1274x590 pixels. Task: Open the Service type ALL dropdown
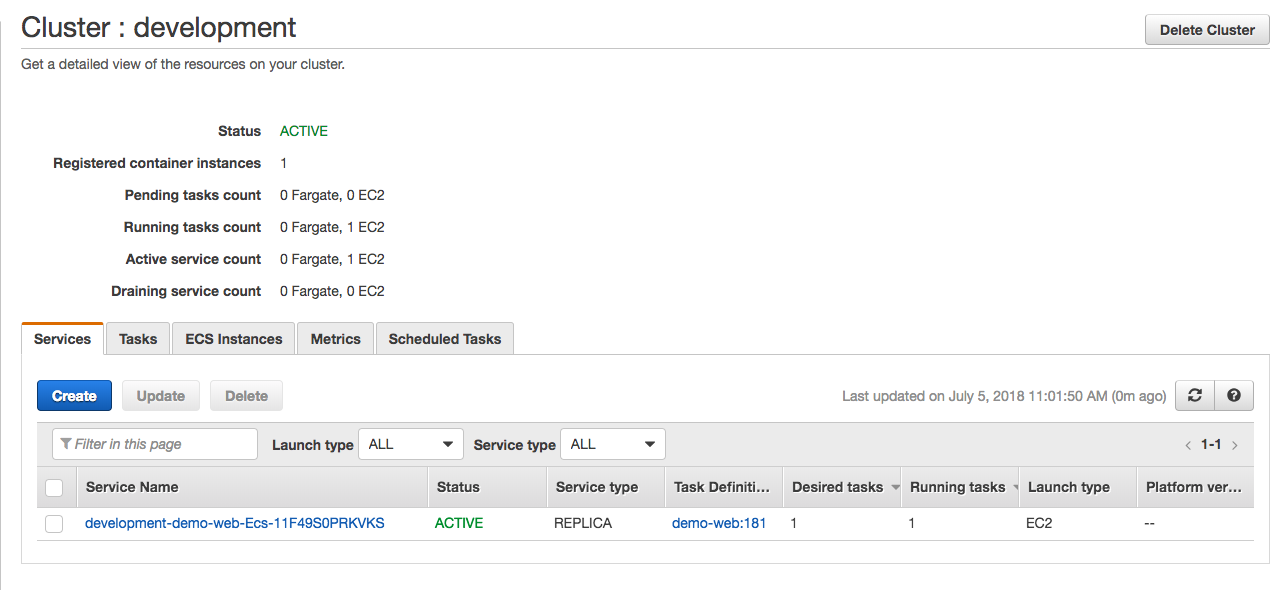(x=613, y=444)
